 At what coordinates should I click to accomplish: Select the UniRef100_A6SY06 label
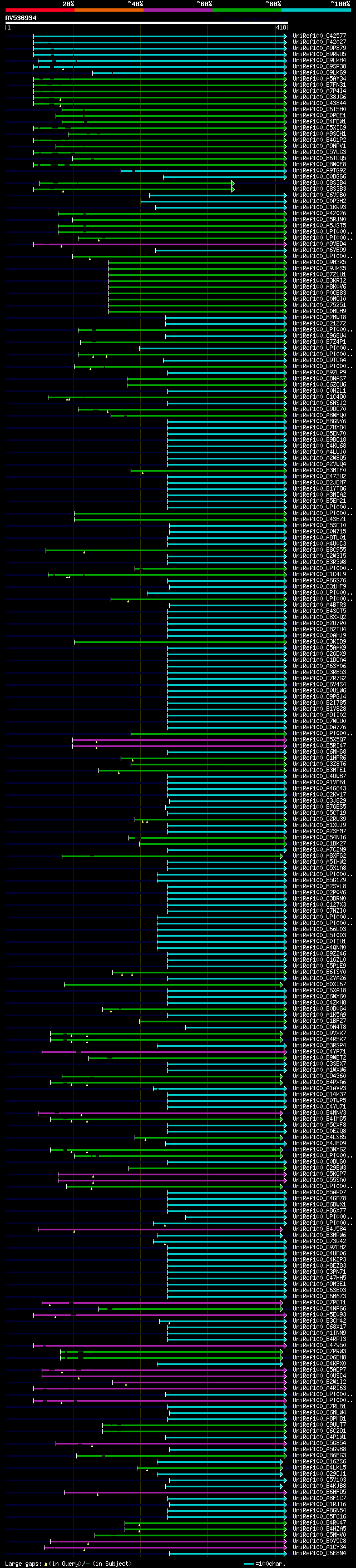[x=319, y=666]
